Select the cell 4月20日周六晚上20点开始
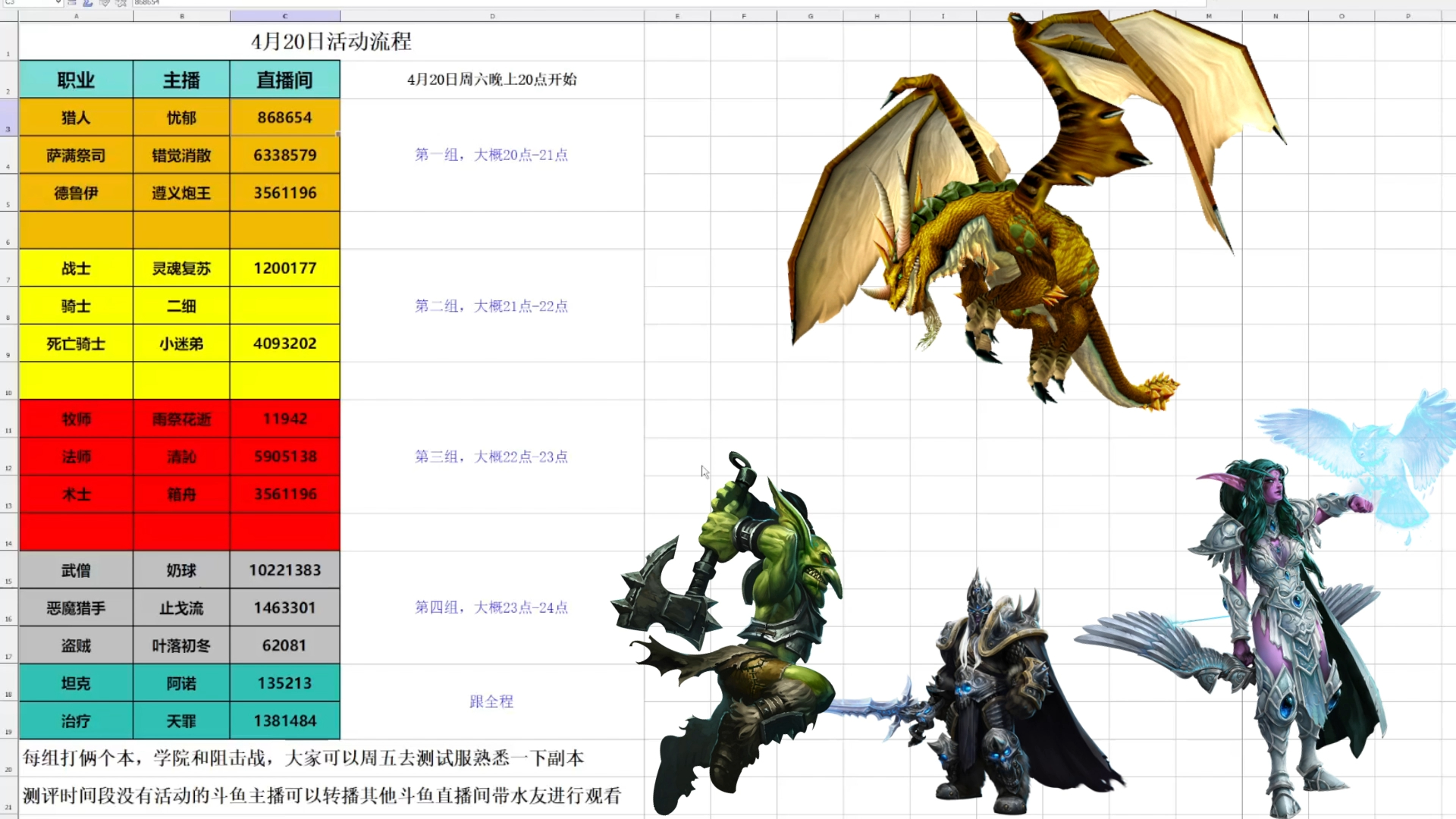Viewport: 1456px width, 819px height. point(492,80)
